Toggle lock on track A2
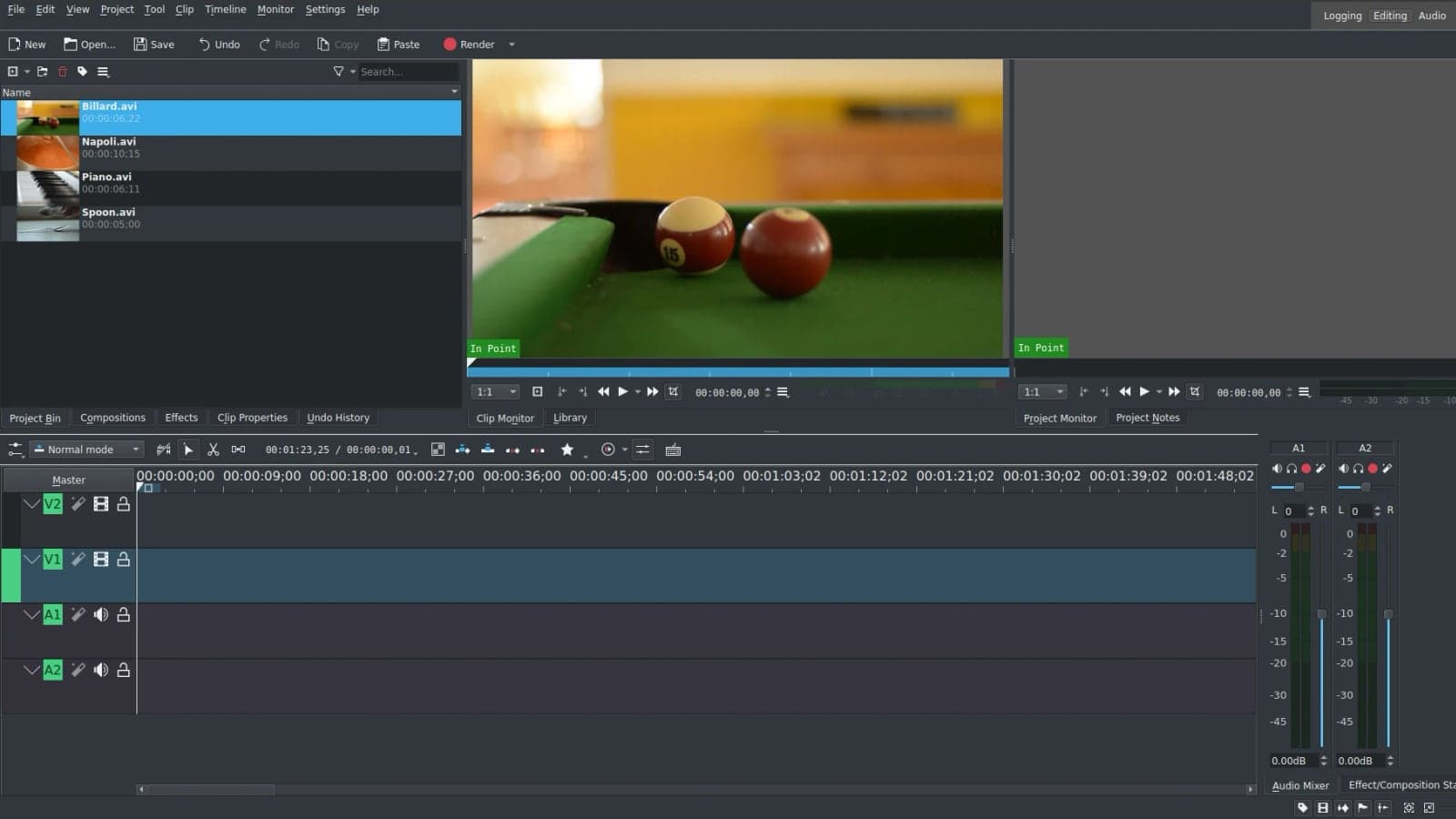The width and height of the screenshot is (1456, 819). click(x=124, y=670)
